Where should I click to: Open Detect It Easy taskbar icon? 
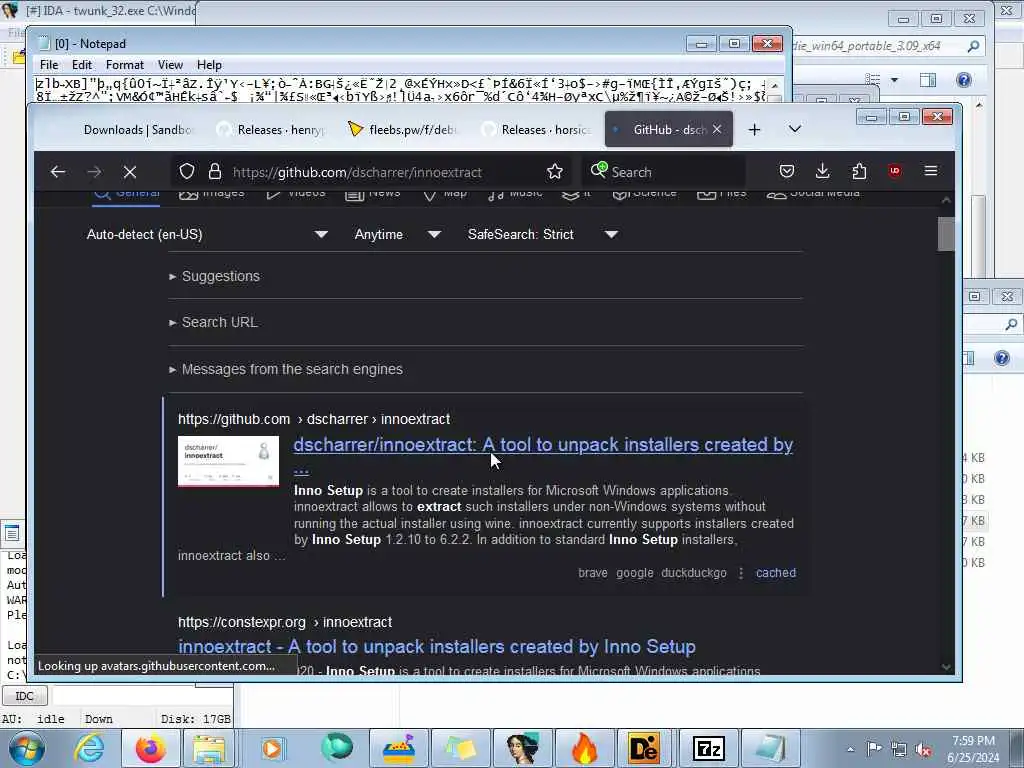[x=643, y=748]
